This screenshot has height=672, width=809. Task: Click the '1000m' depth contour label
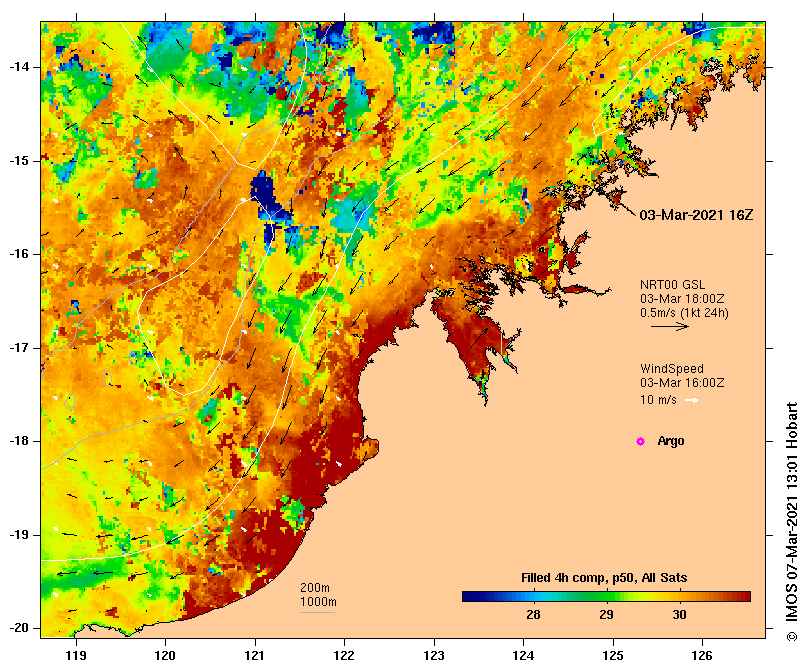coord(318,602)
